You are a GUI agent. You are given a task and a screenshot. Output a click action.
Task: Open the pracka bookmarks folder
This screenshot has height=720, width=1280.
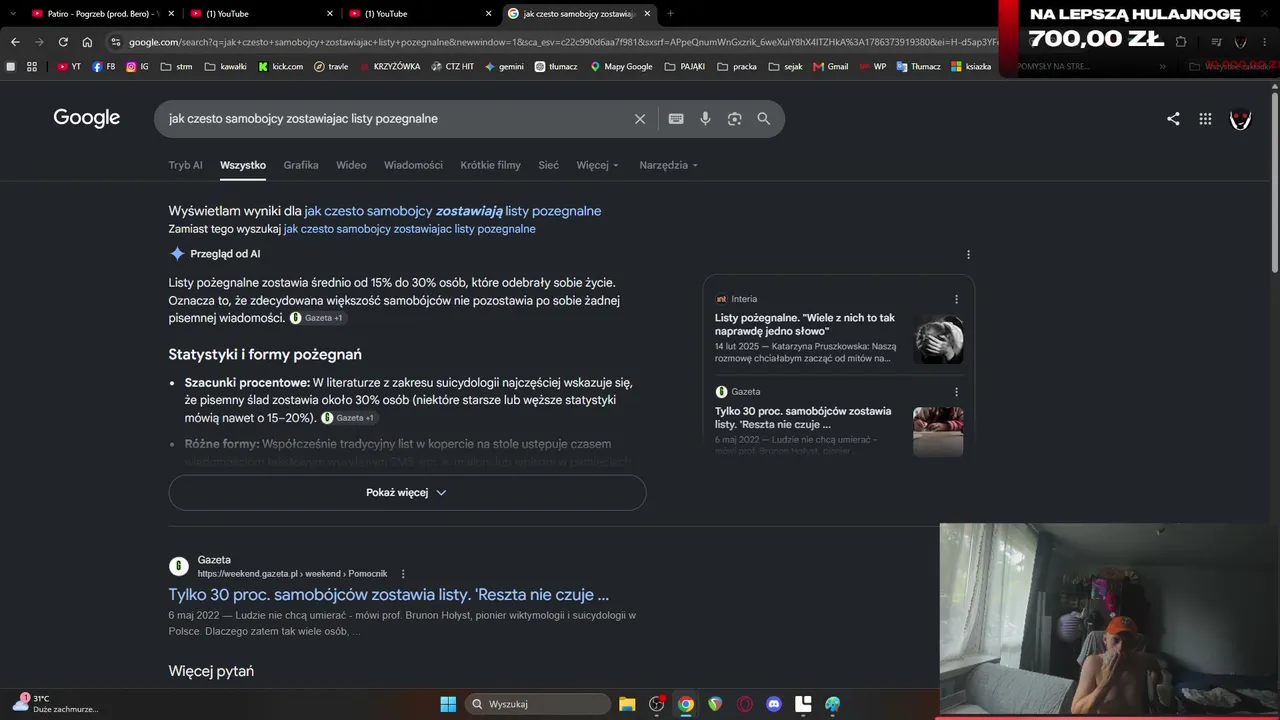pyautogui.click(x=737, y=67)
